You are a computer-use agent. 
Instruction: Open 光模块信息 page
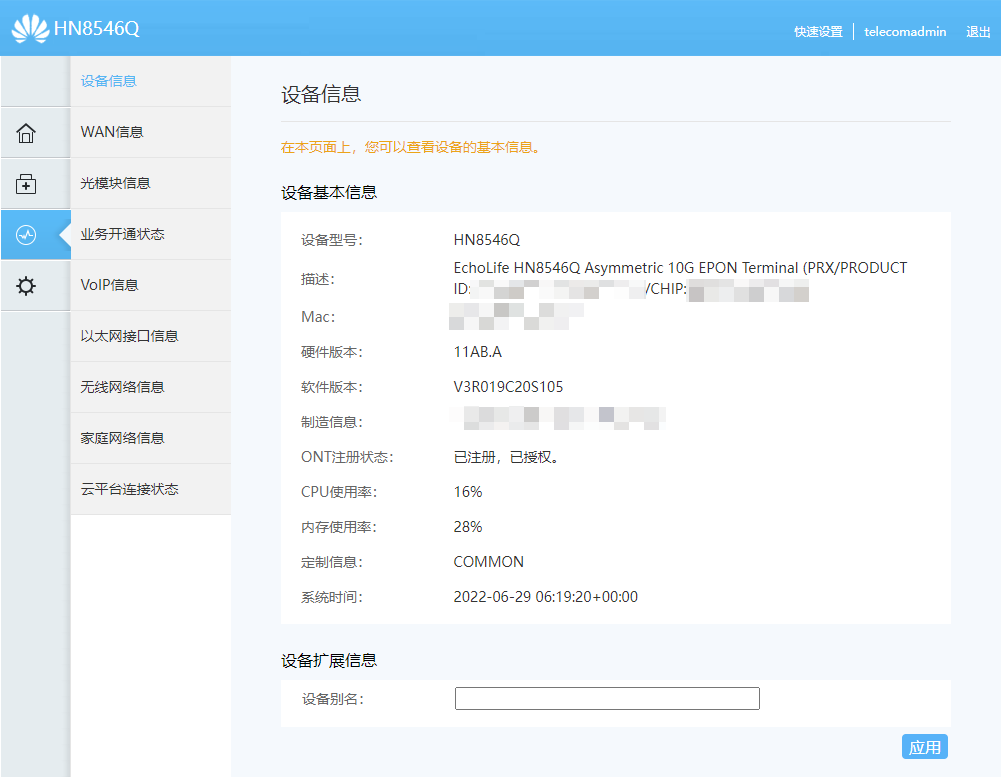click(x=116, y=183)
